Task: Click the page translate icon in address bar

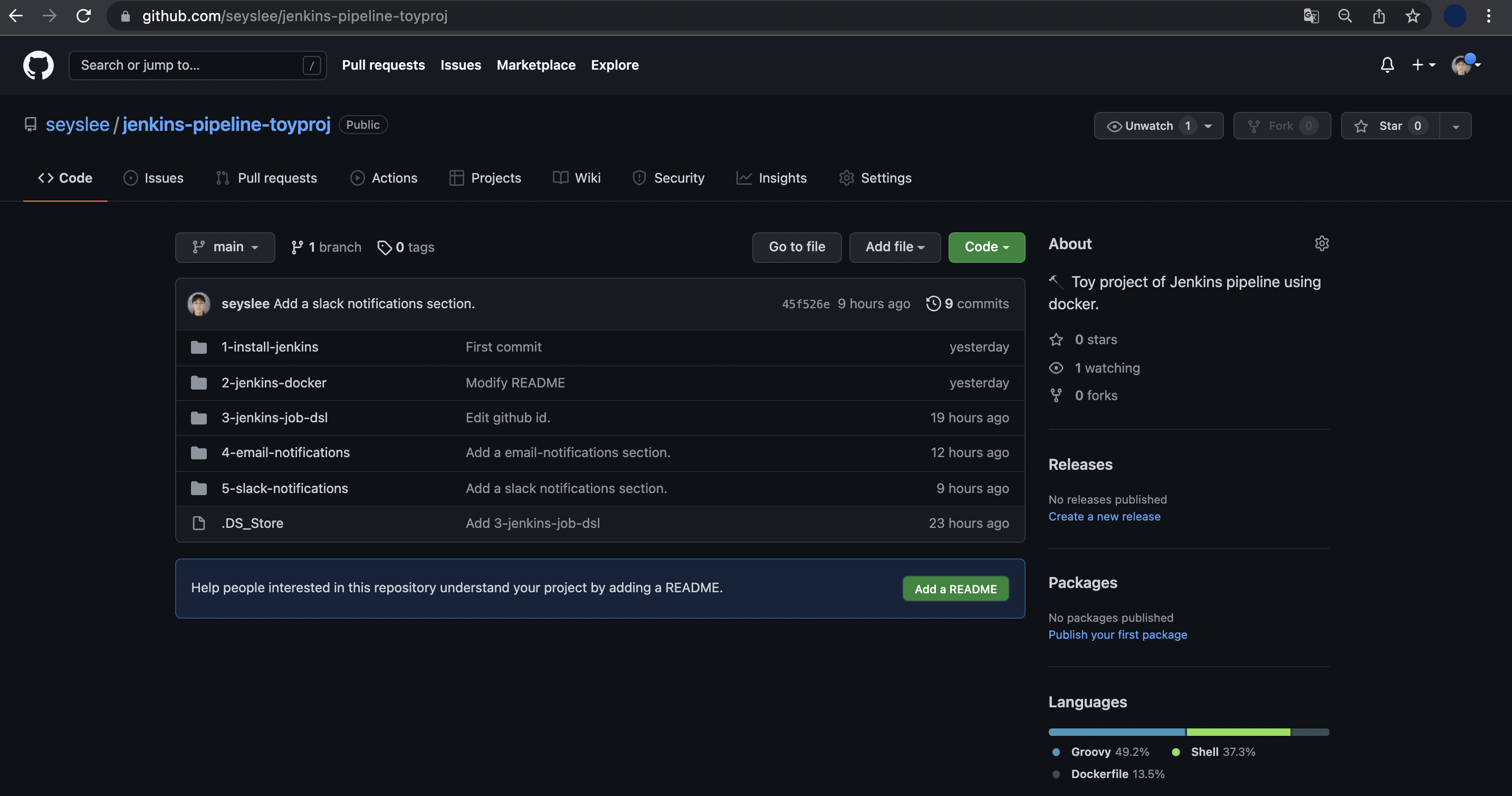Action: [x=1310, y=16]
